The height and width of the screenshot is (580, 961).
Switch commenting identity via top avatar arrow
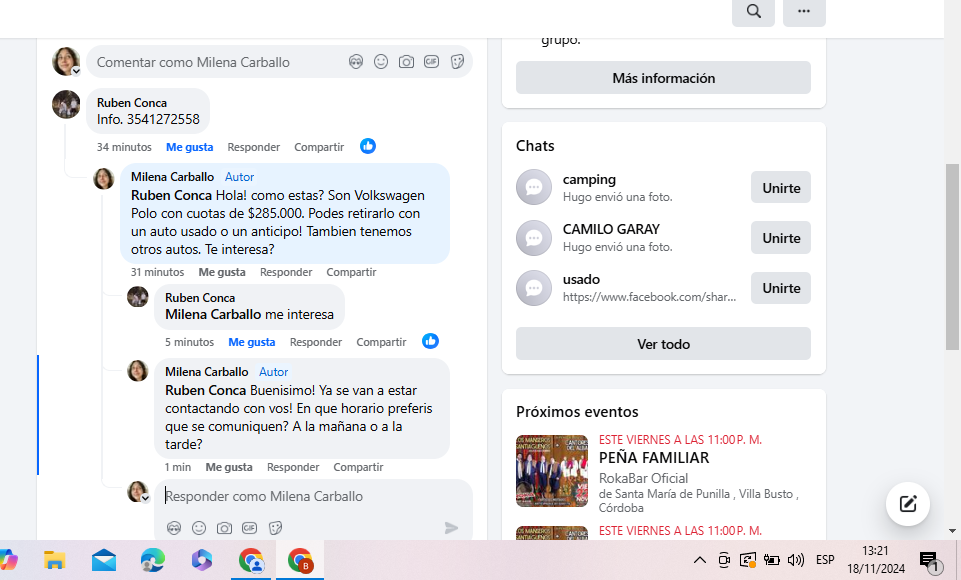pos(76,71)
